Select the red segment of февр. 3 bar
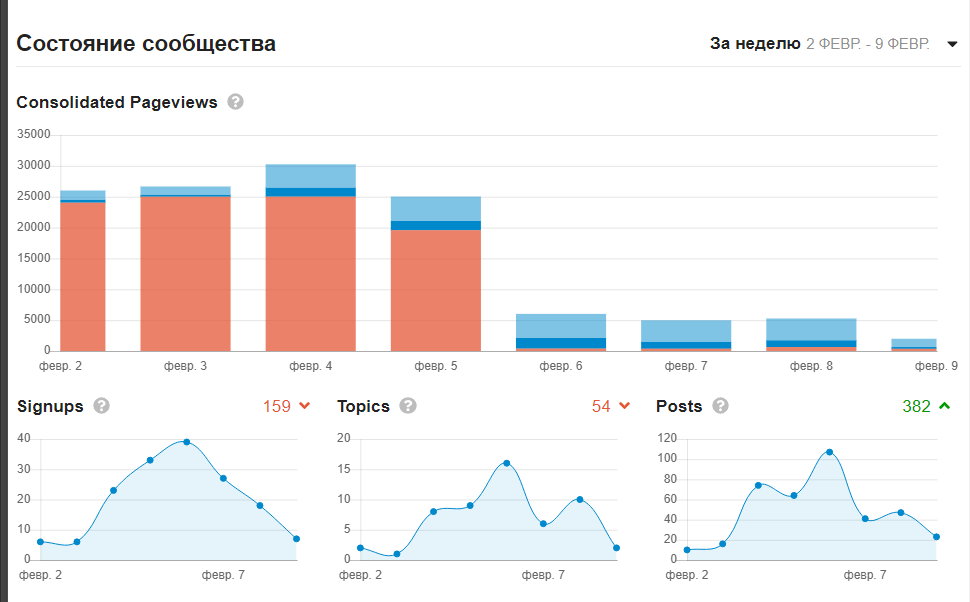This screenshot has width=970, height=602. (x=186, y=274)
